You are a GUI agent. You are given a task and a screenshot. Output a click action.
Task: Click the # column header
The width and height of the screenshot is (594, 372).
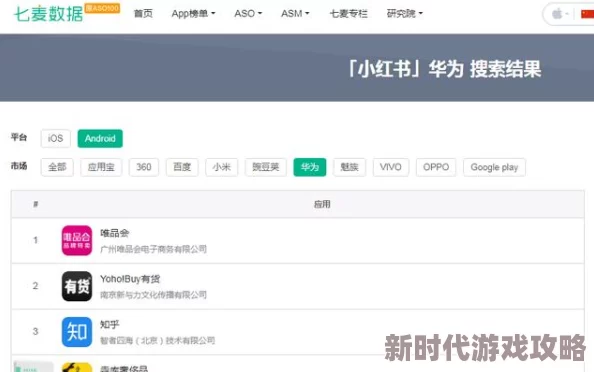pos(36,205)
